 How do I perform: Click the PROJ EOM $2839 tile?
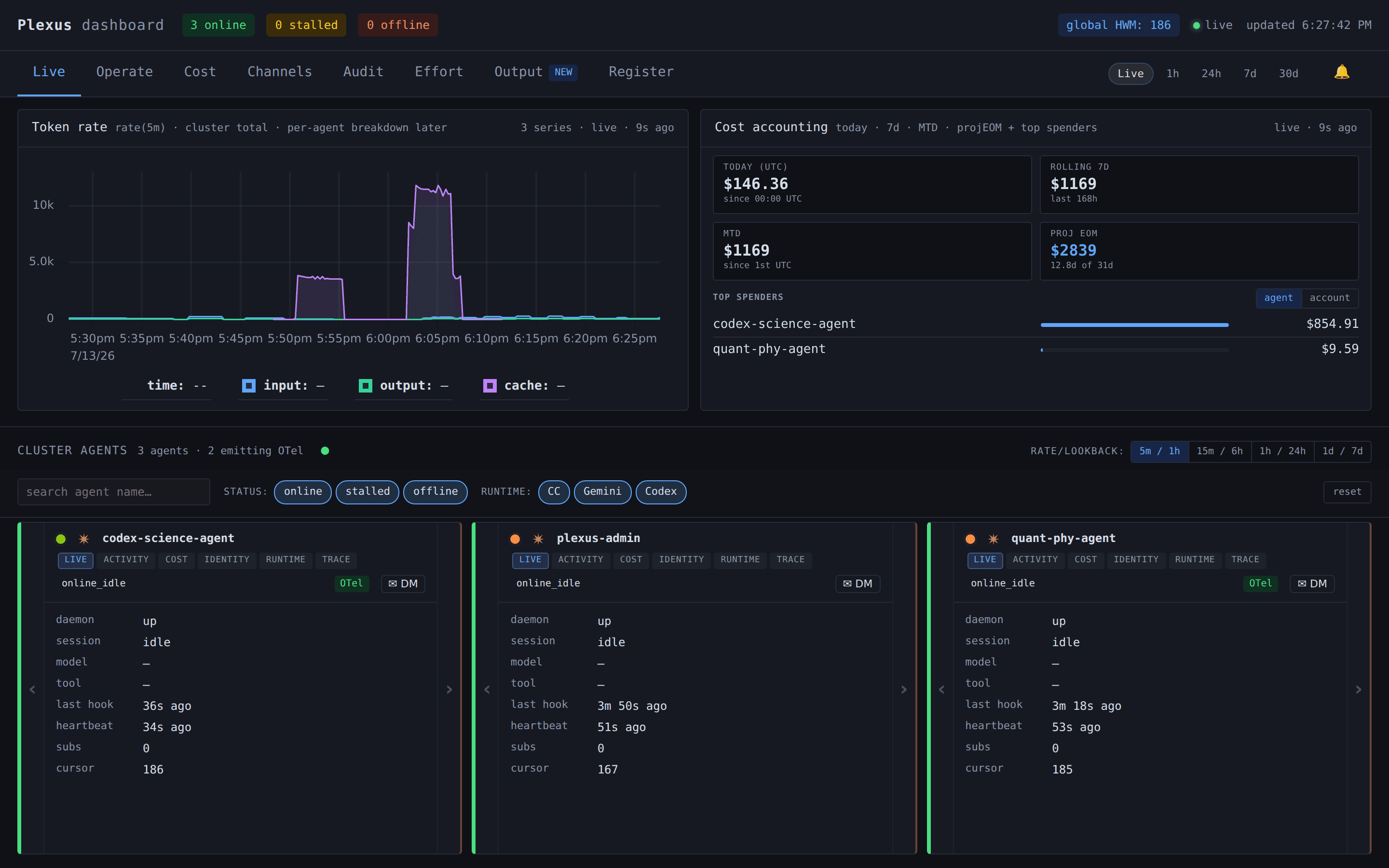pyautogui.click(x=1198, y=251)
